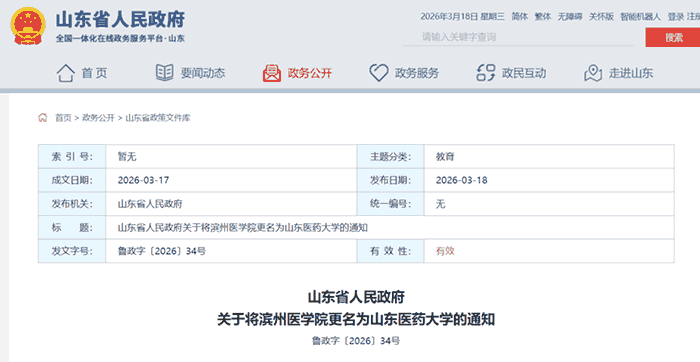
Task: Click document number below the heading
Action: pyautogui.click(x=356, y=341)
